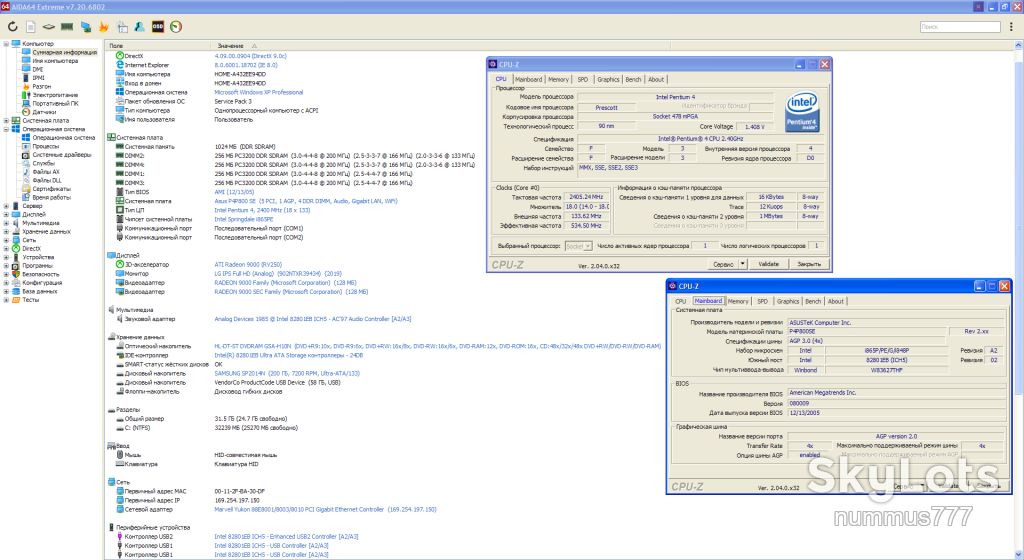
Task: Select Разгон tree item with flame icon
Action: pos(41,86)
